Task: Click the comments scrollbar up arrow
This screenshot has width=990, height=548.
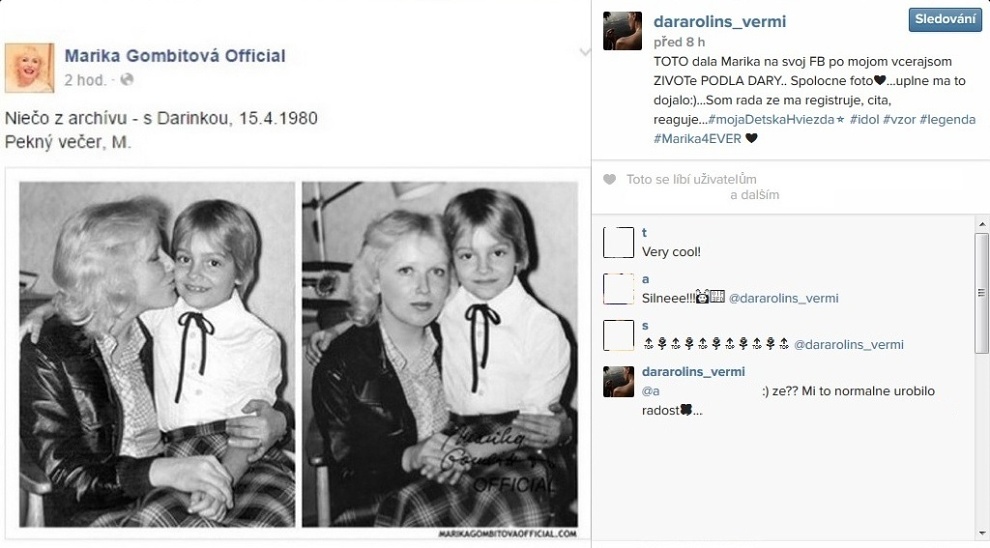Action: (982, 224)
